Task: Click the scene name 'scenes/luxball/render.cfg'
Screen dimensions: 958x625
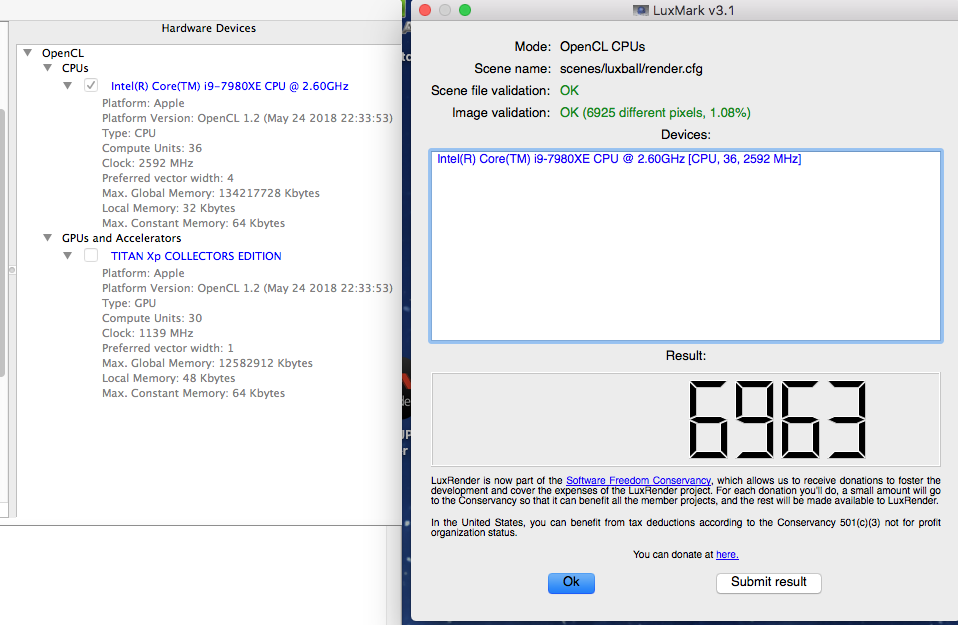Action: tap(631, 68)
